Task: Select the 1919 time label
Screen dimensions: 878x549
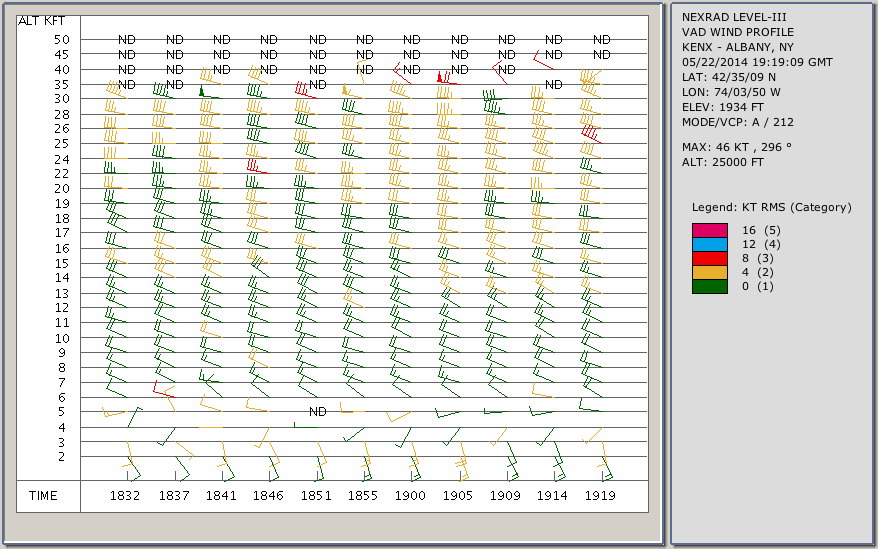Action: click(x=600, y=496)
